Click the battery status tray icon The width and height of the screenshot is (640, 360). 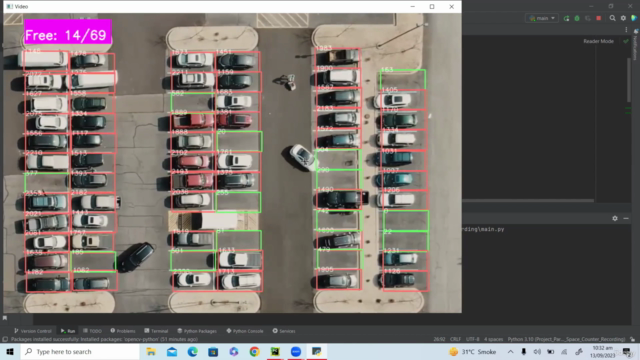coord(551,351)
